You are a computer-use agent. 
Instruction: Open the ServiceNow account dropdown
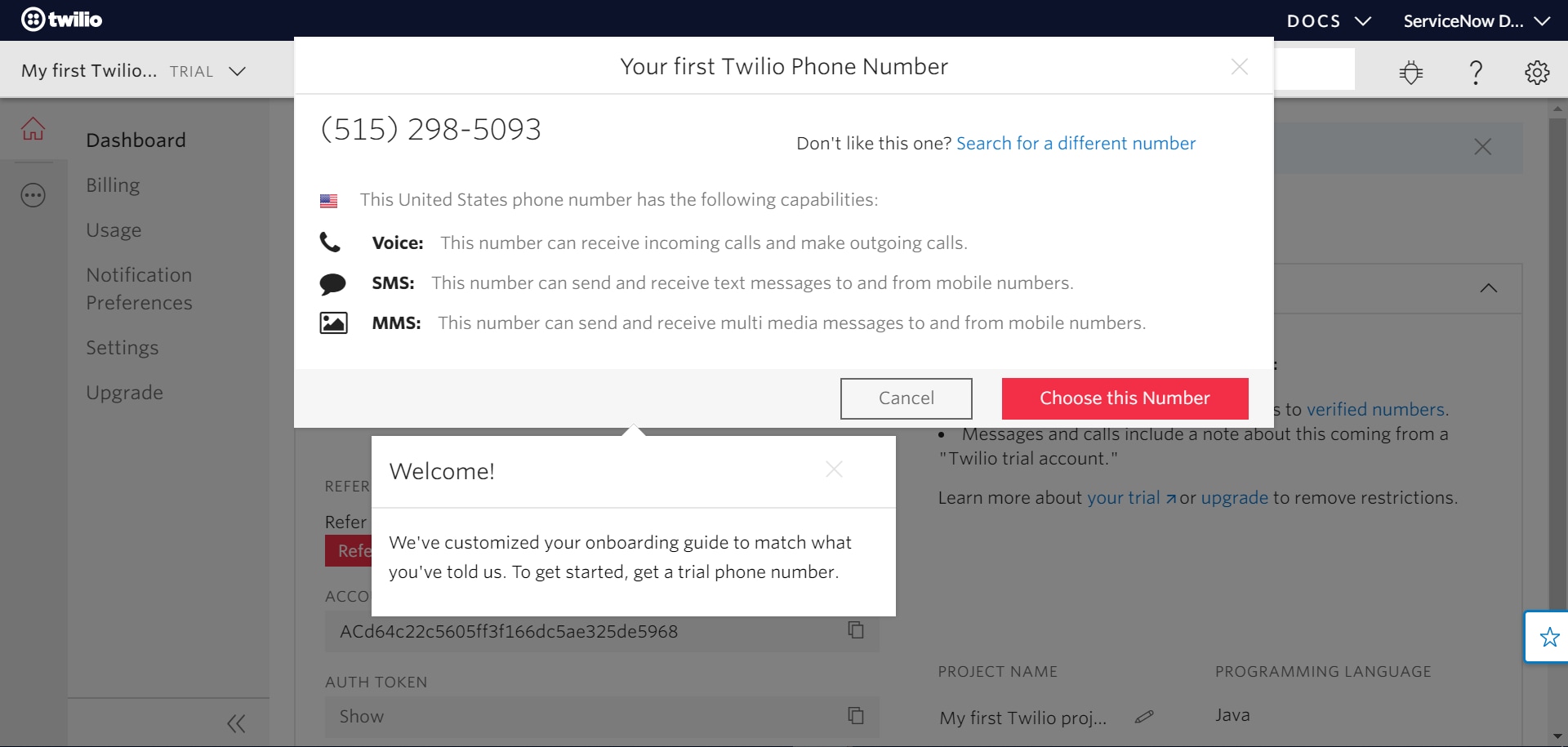point(1478,20)
